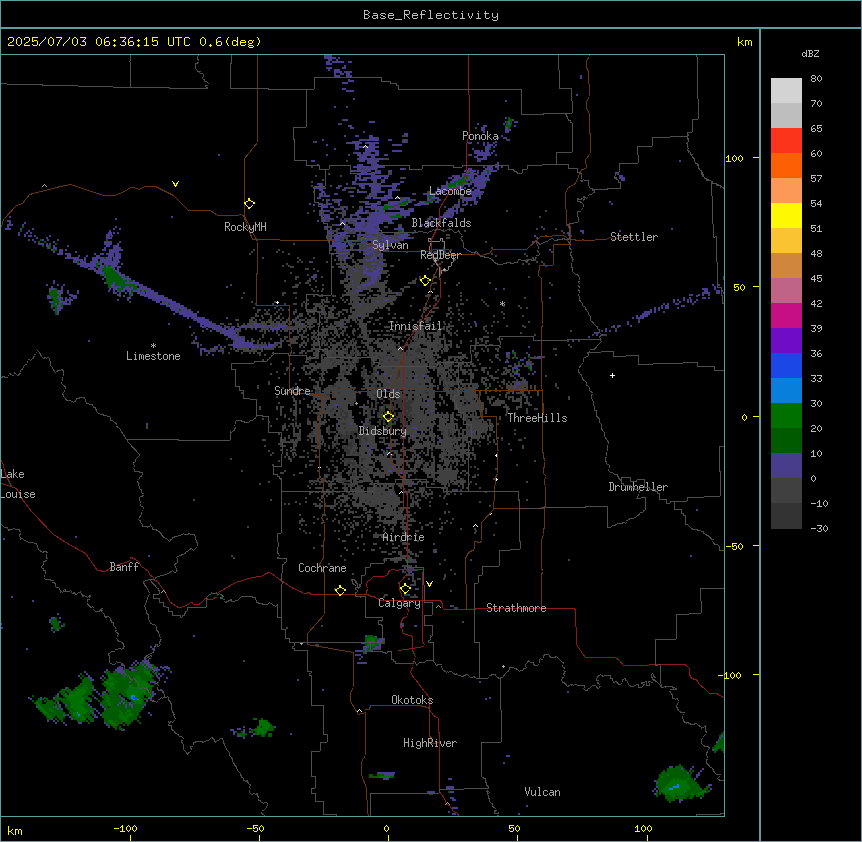Pick the yellow 51-54 dBZ legend swatch
The height and width of the screenshot is (842, 862).
(786, 215)
